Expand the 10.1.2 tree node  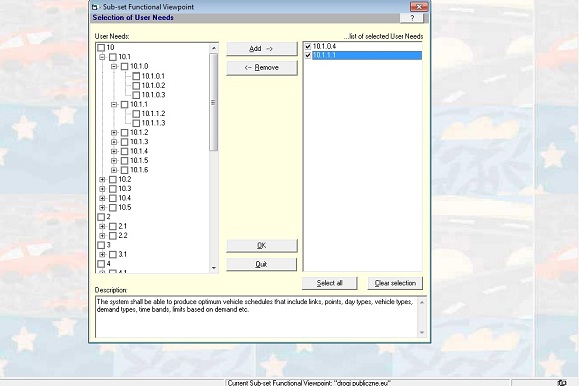pos(114,133)
